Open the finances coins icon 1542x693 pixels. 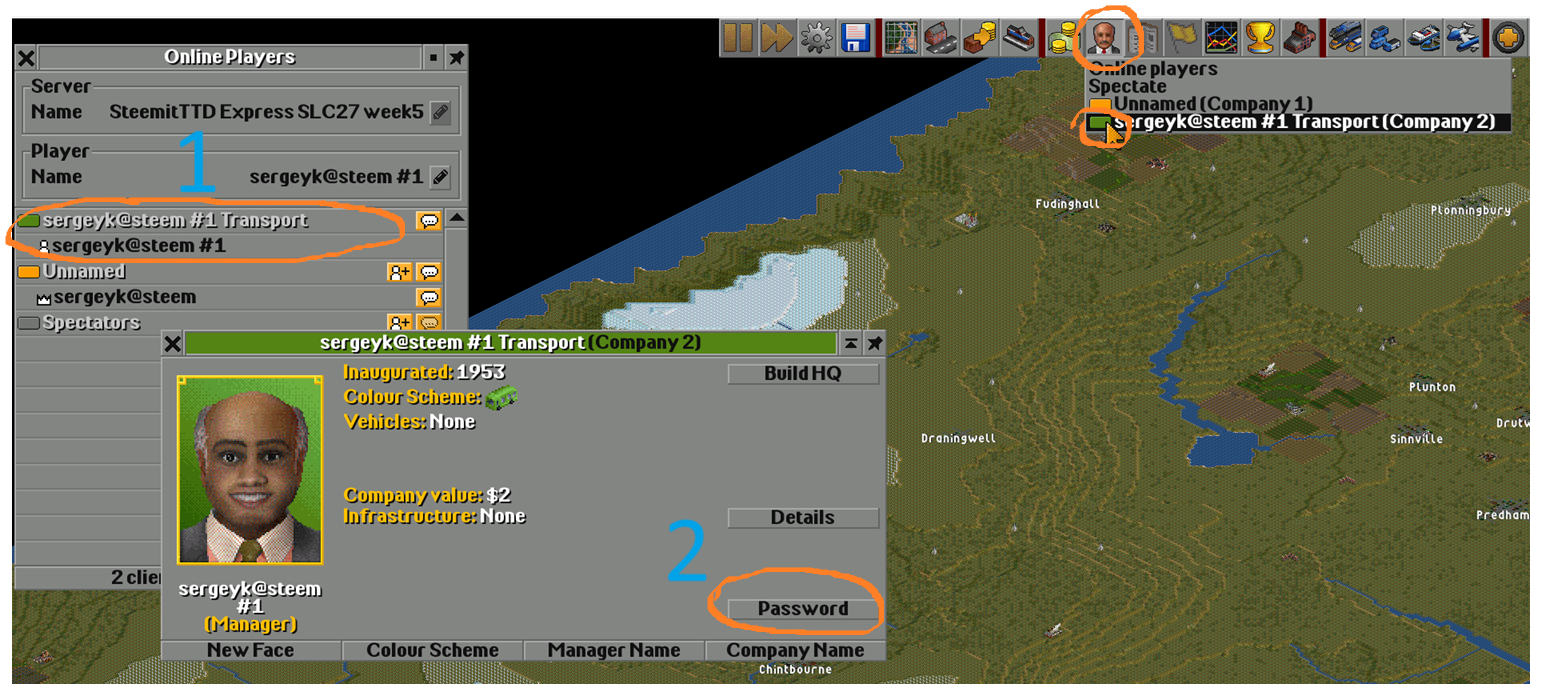coord(1063,38)
